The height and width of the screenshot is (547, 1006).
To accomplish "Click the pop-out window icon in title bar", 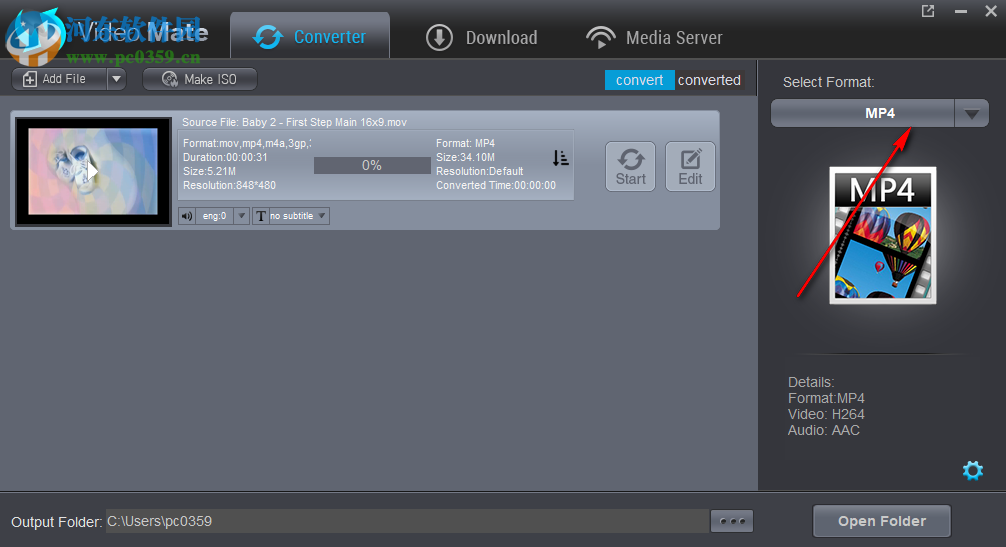I will (928, 11).
